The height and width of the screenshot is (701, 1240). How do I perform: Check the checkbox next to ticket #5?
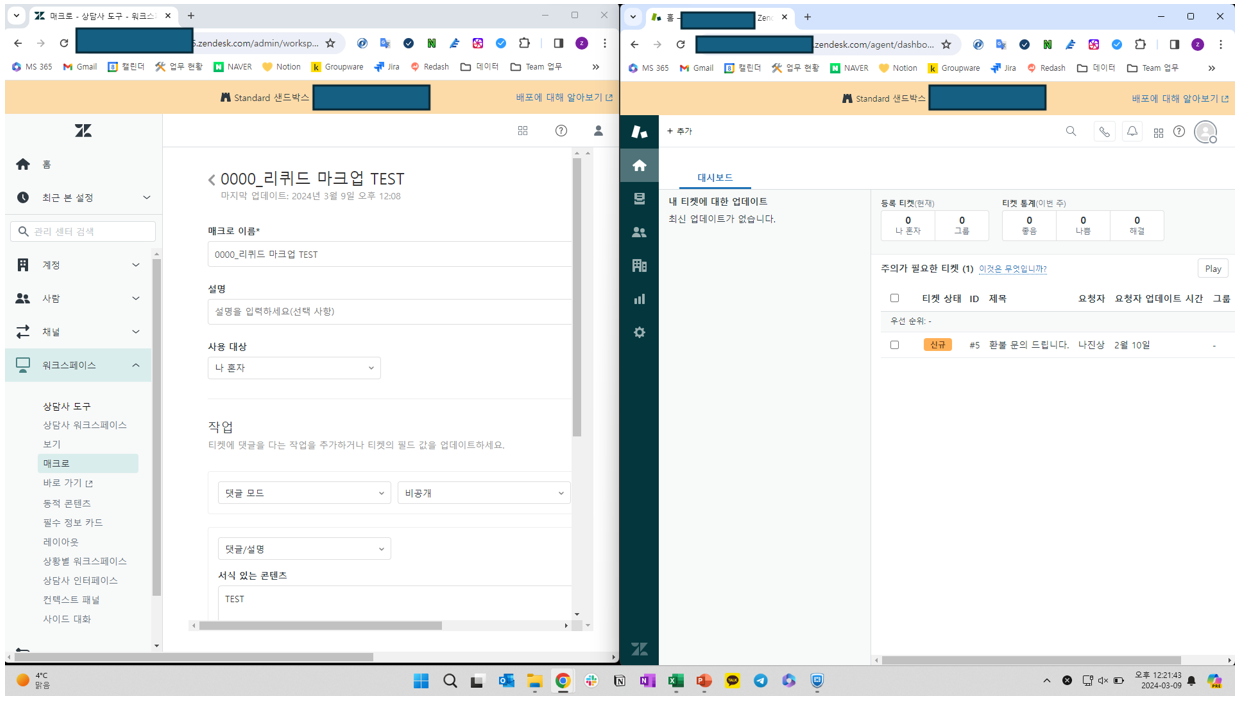click(x=895, y=343)
